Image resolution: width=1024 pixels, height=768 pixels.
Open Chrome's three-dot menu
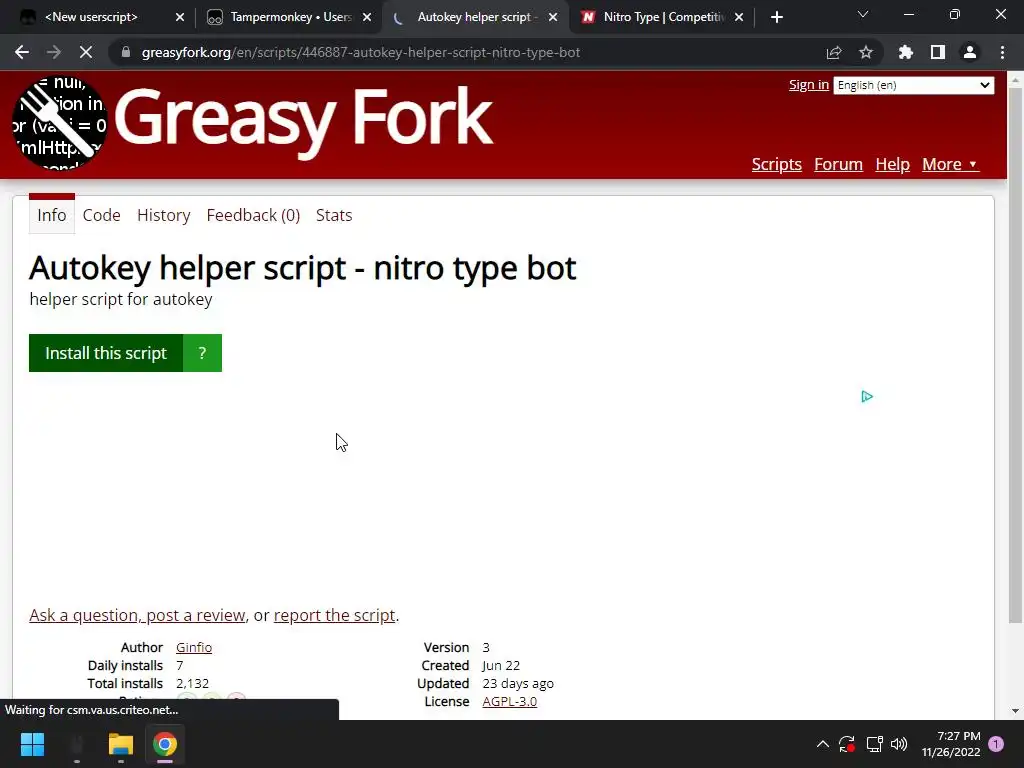click(1002, 52)
